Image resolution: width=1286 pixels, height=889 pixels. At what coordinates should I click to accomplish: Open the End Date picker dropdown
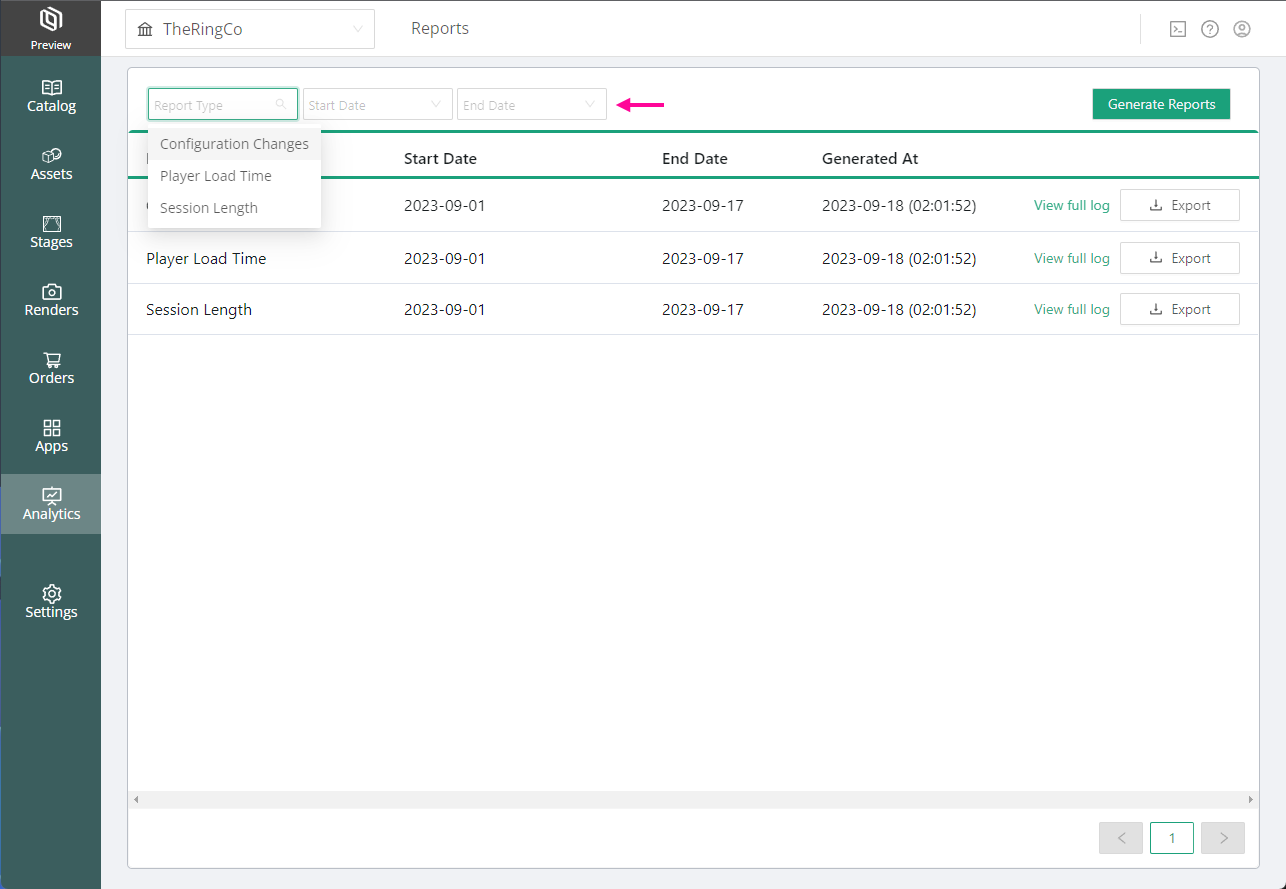531,105
